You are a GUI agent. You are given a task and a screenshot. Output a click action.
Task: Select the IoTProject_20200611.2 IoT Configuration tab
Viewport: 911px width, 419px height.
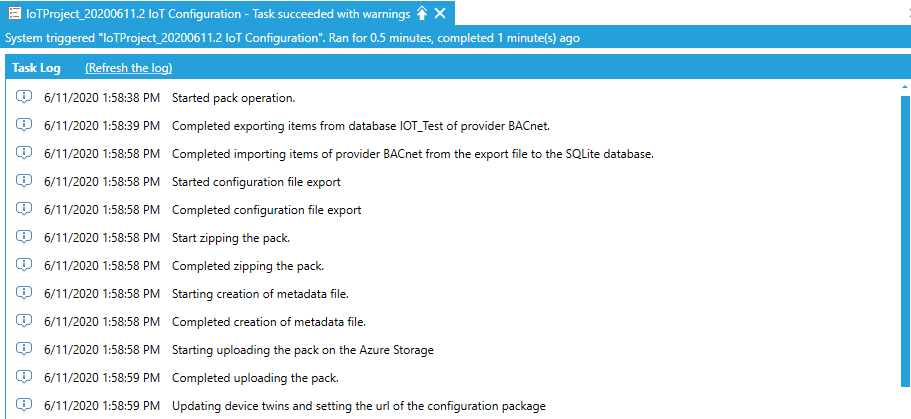point(210,13)
